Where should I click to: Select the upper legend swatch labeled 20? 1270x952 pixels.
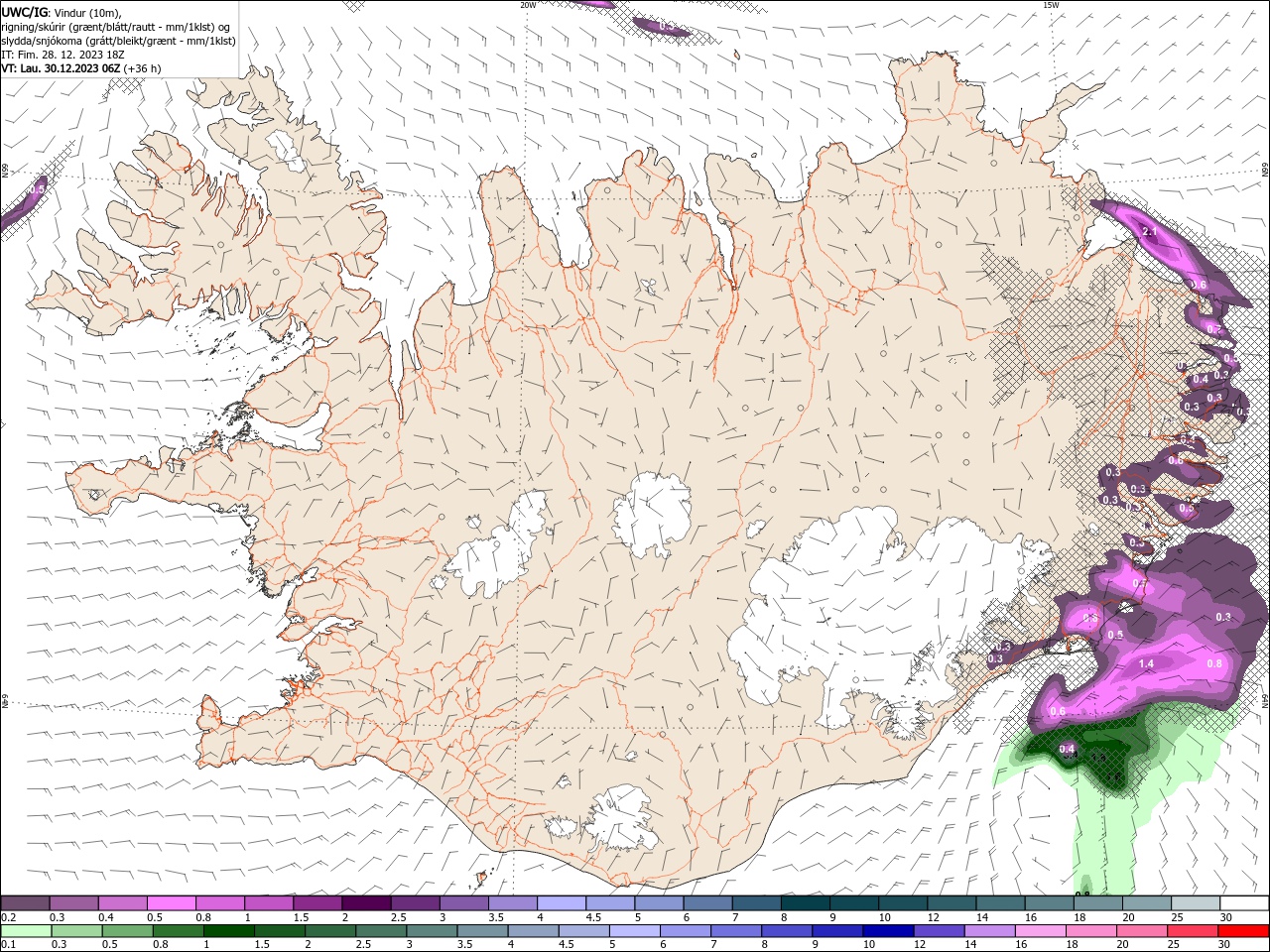(x=1147, y=903)
